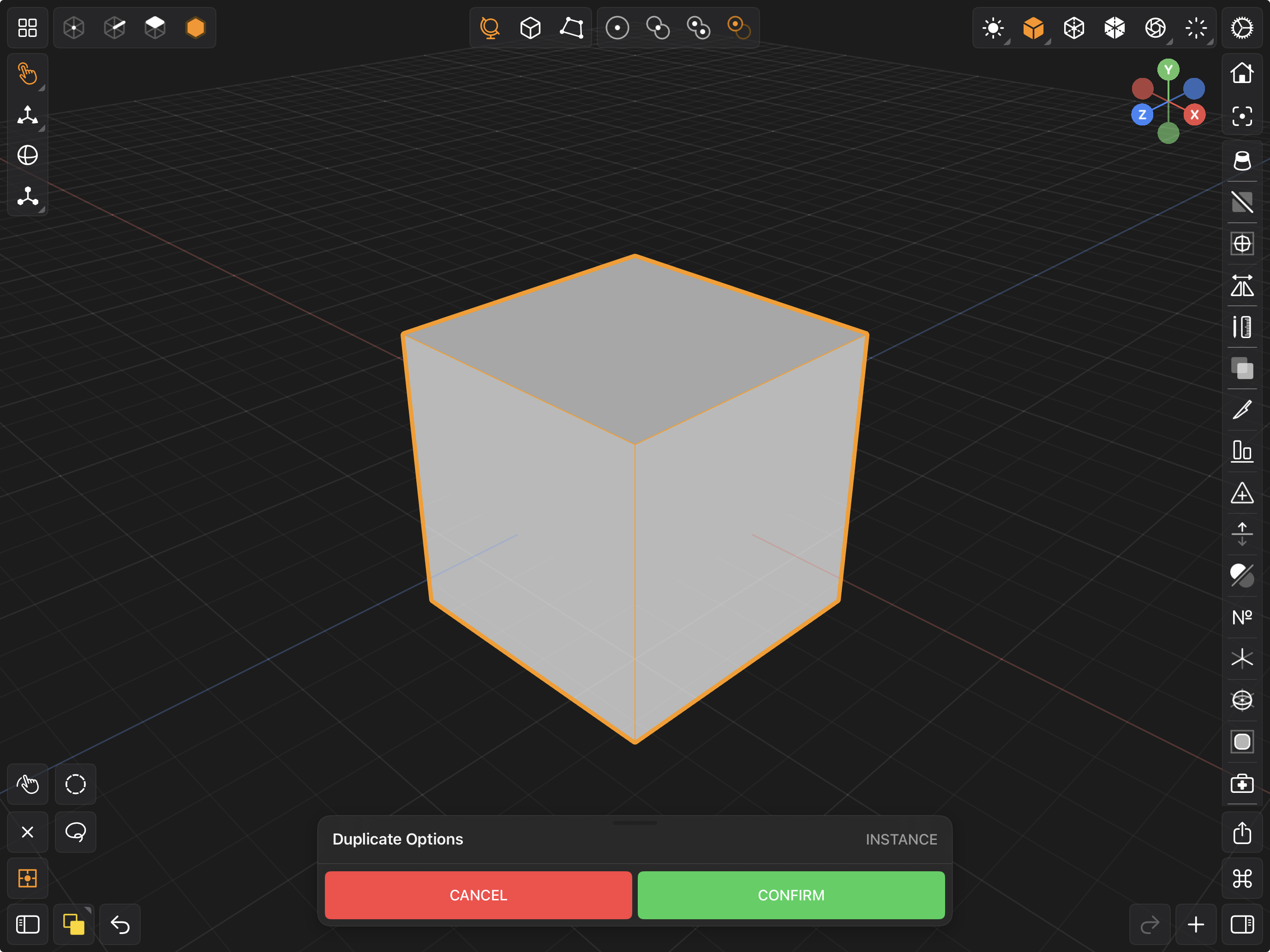Screen dimensions: 1270x952
Task: Open the sun lighting options
Action: click(993, 28)
